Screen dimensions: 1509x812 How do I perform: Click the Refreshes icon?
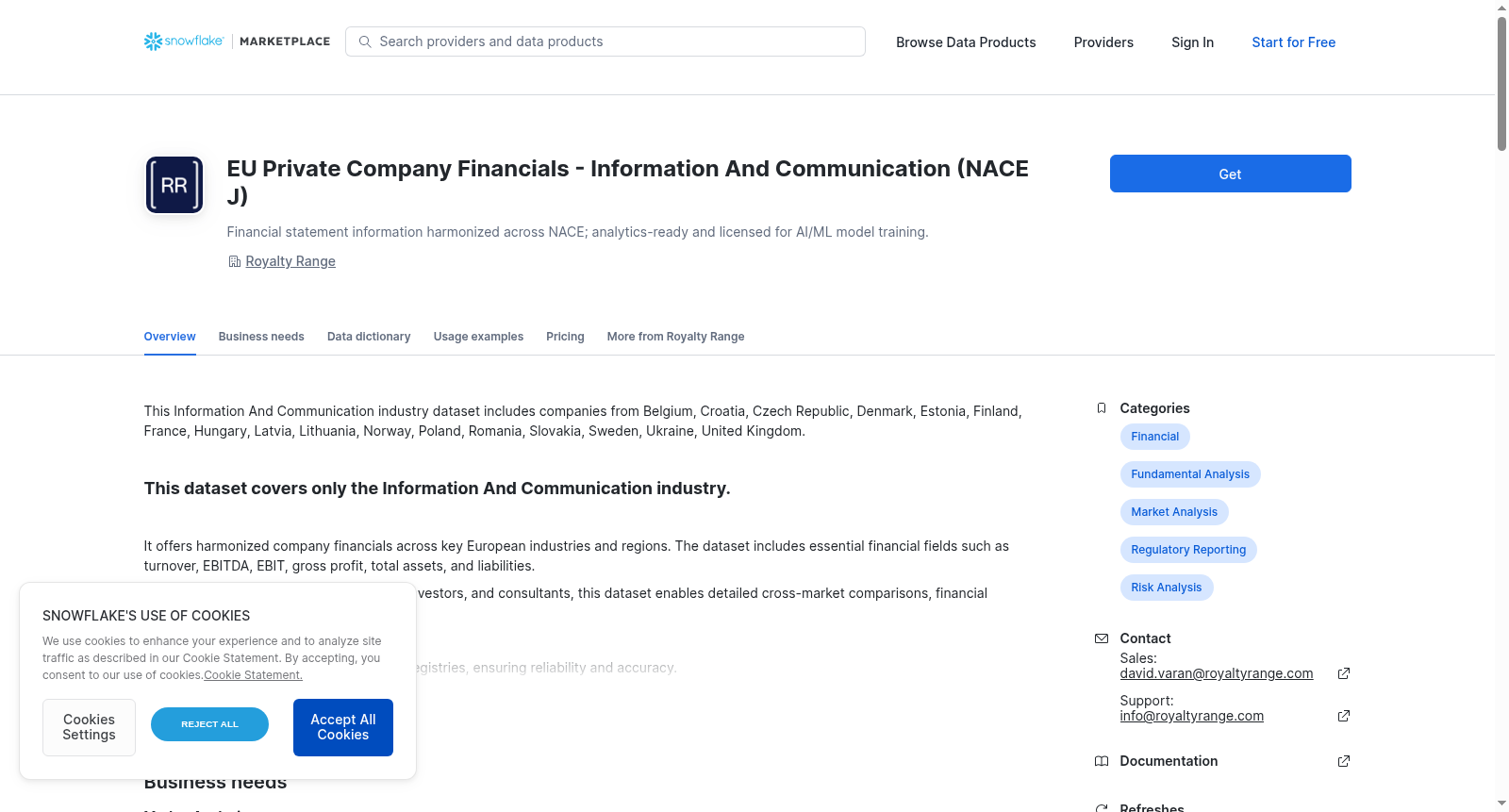pos(1101,808)
